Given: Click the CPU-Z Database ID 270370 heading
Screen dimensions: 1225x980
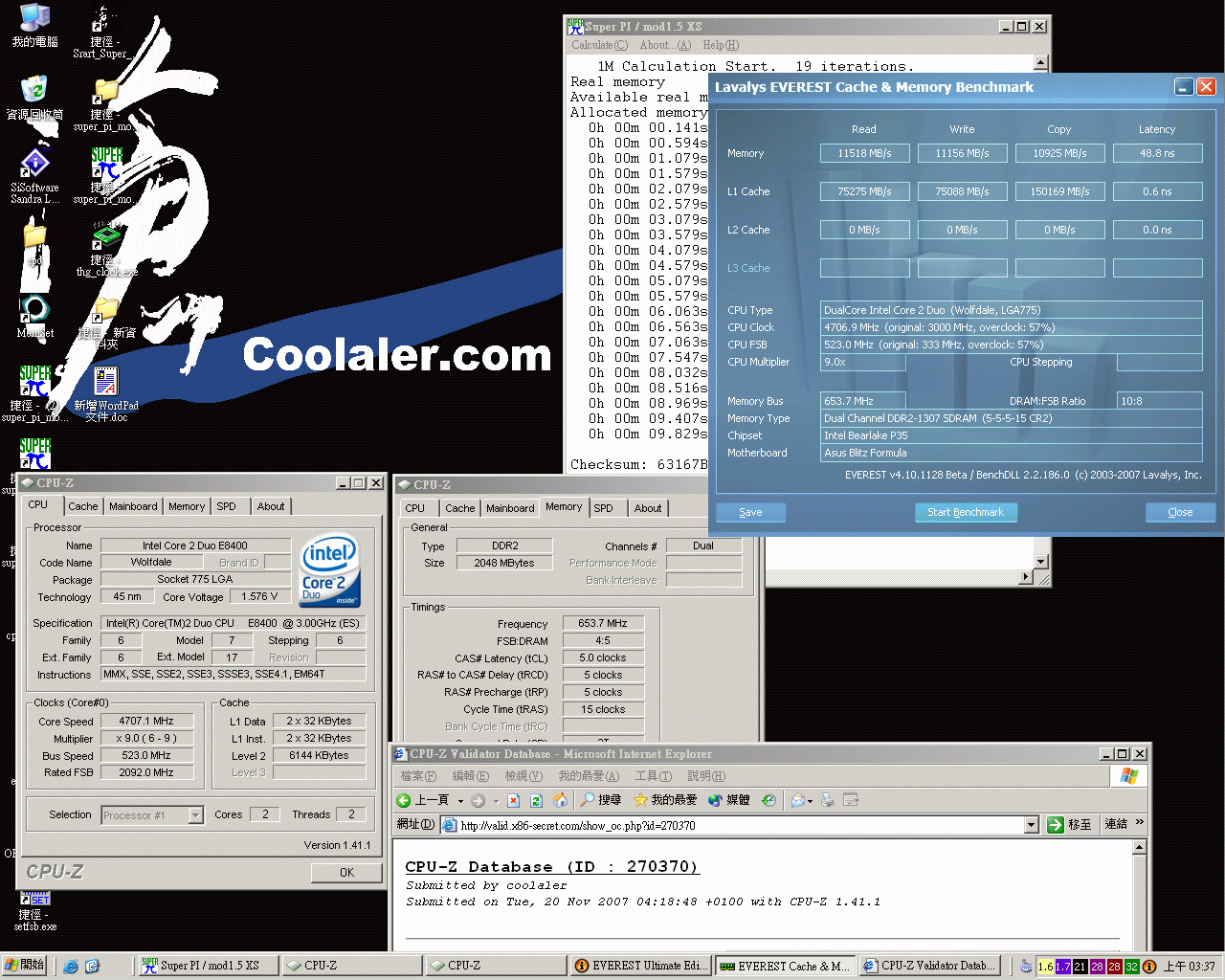Looking at the screenshot, I should [551, 867].
